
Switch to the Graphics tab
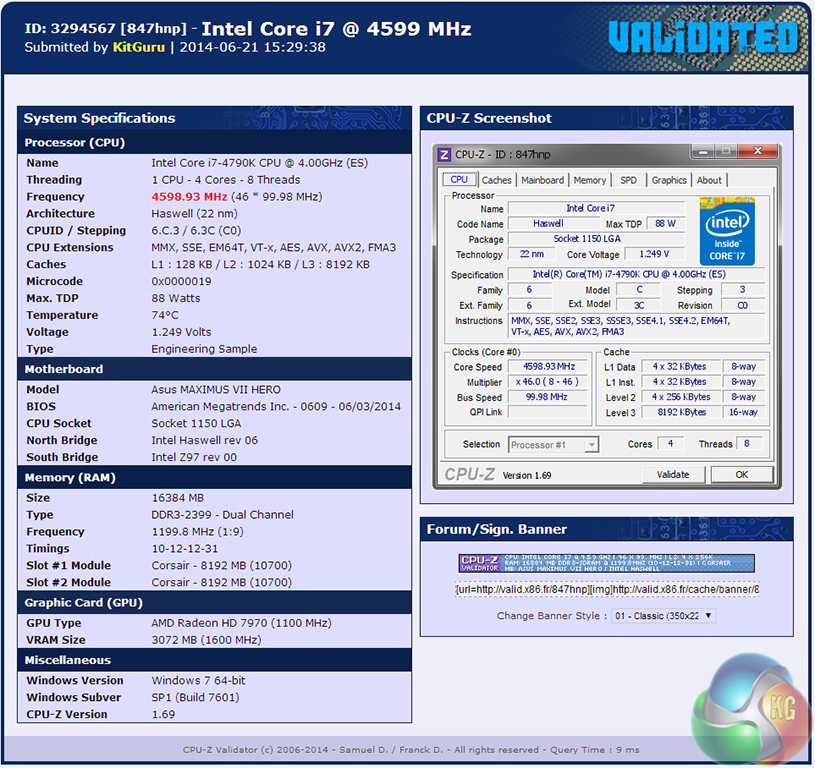(669, 180)
